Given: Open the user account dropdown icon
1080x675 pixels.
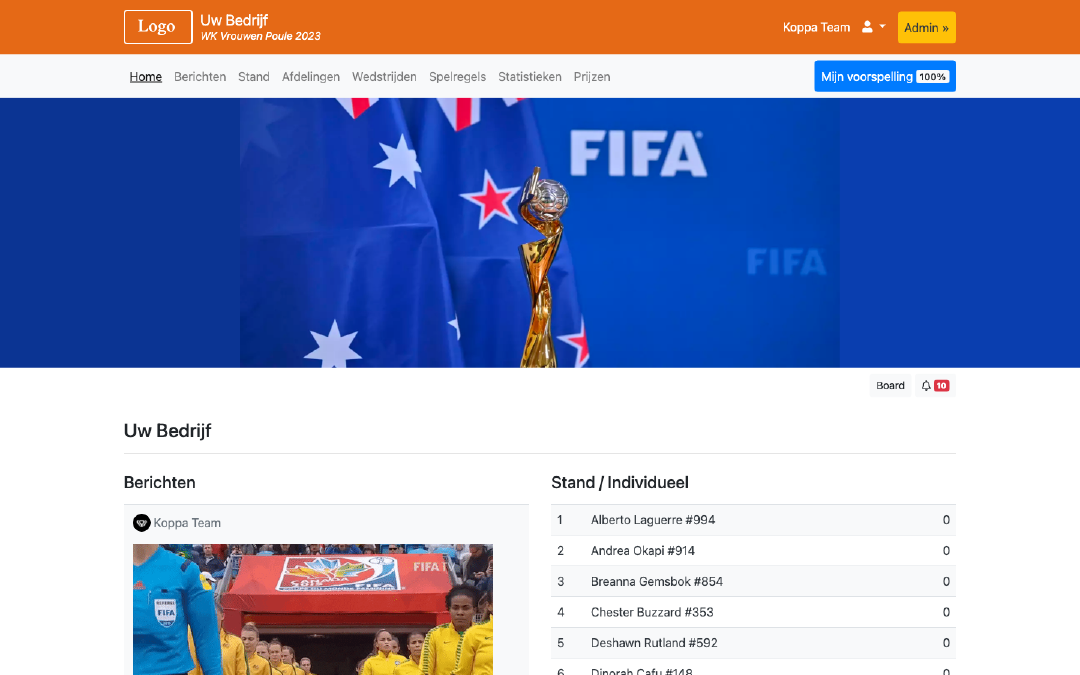Looking at the screenshot, I should pos(873,27).
